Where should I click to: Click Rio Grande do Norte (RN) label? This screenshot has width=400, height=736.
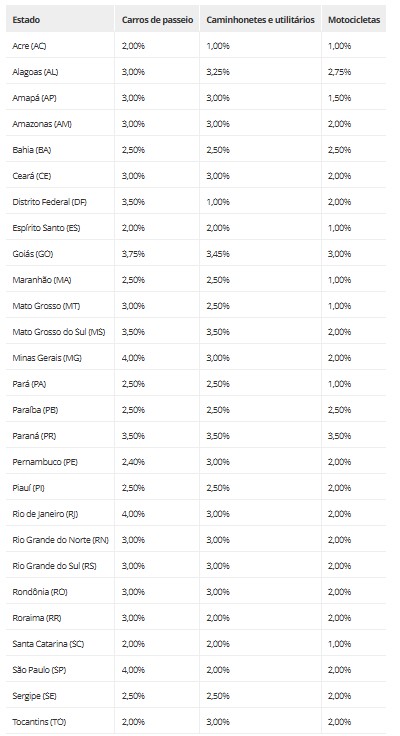pos(60,540)
